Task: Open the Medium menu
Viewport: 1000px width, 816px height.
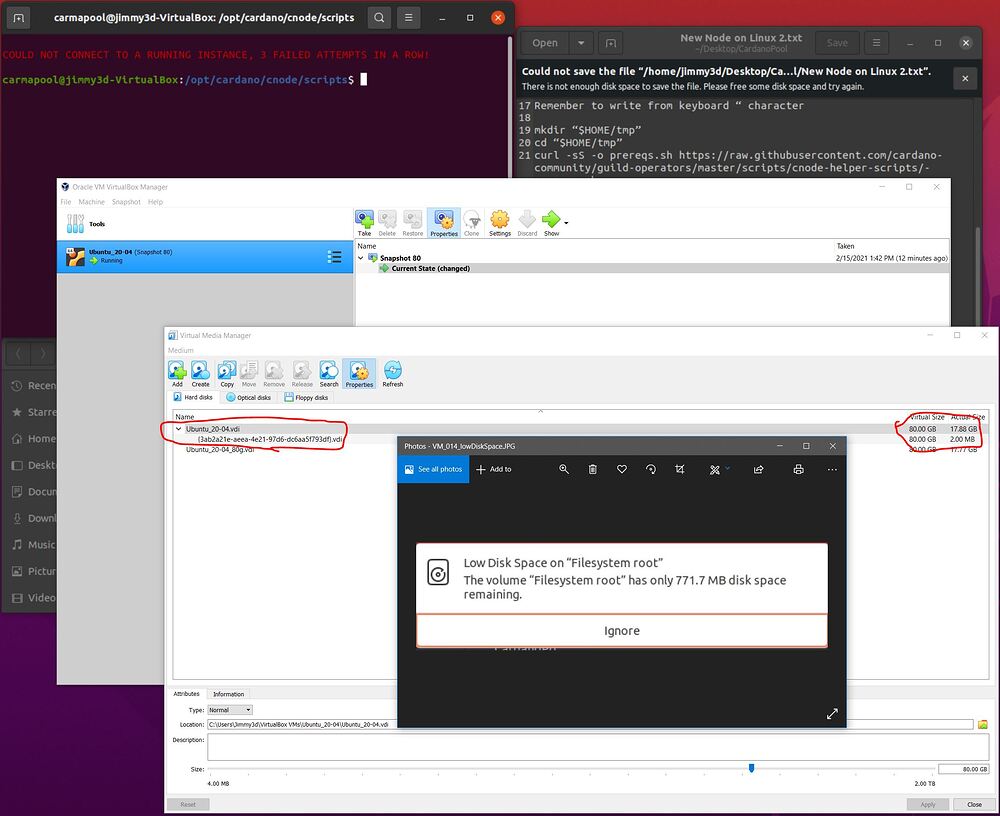Action: coord(180,350)
